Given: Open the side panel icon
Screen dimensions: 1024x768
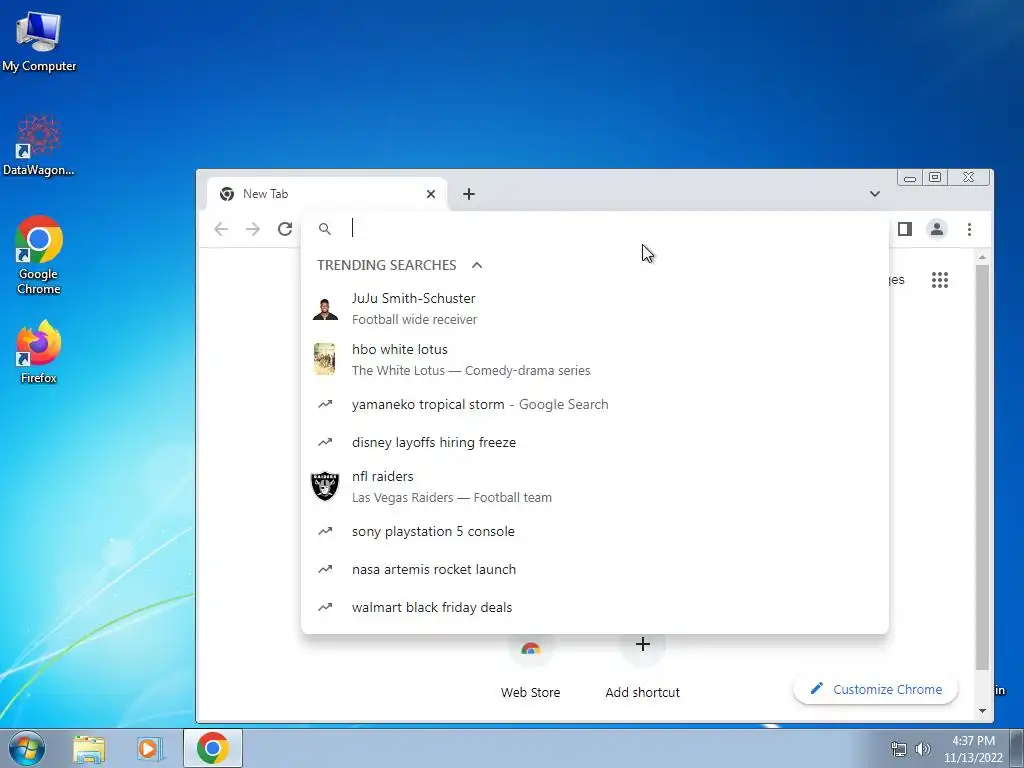Looking at the screenshot, I should 904,229.
